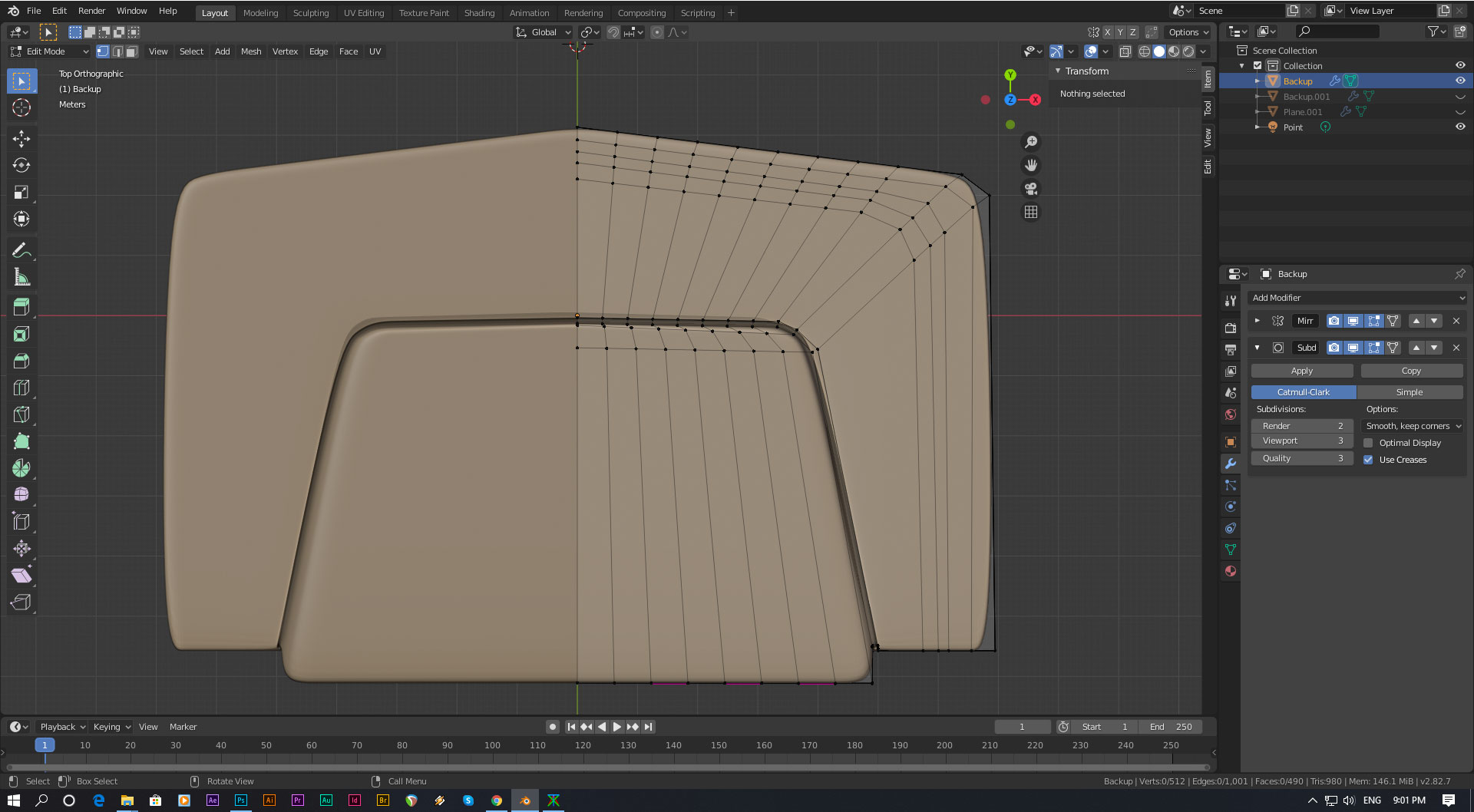The height and width of the screenshot is (812, 1474).
Task: Open the Add Modifier dropdown
Action: coord(1357,298)
